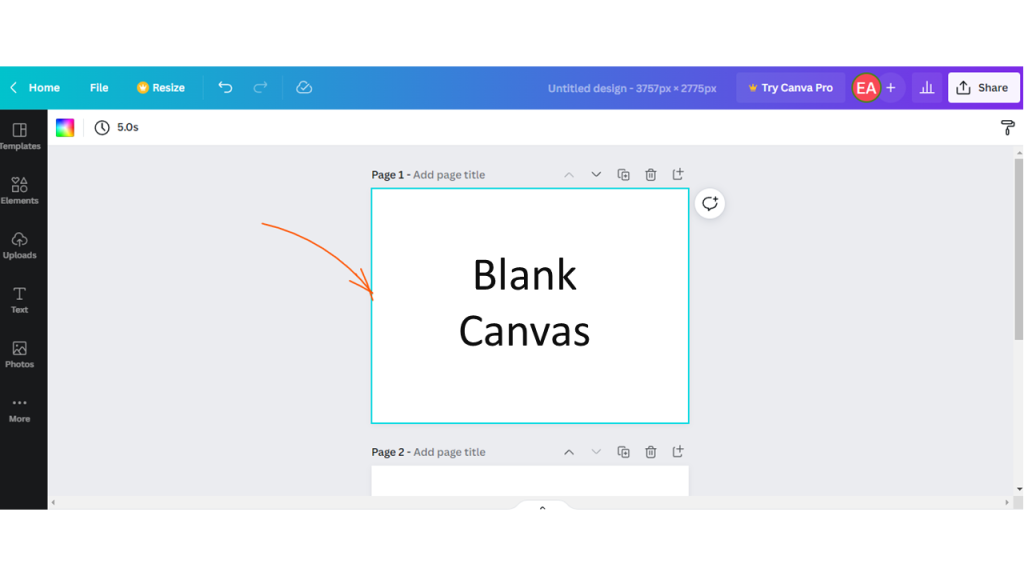The height and width of the screenshot is (576, 1024).
Task: Move Page 2 up with chevron
Action: point(569,452)
